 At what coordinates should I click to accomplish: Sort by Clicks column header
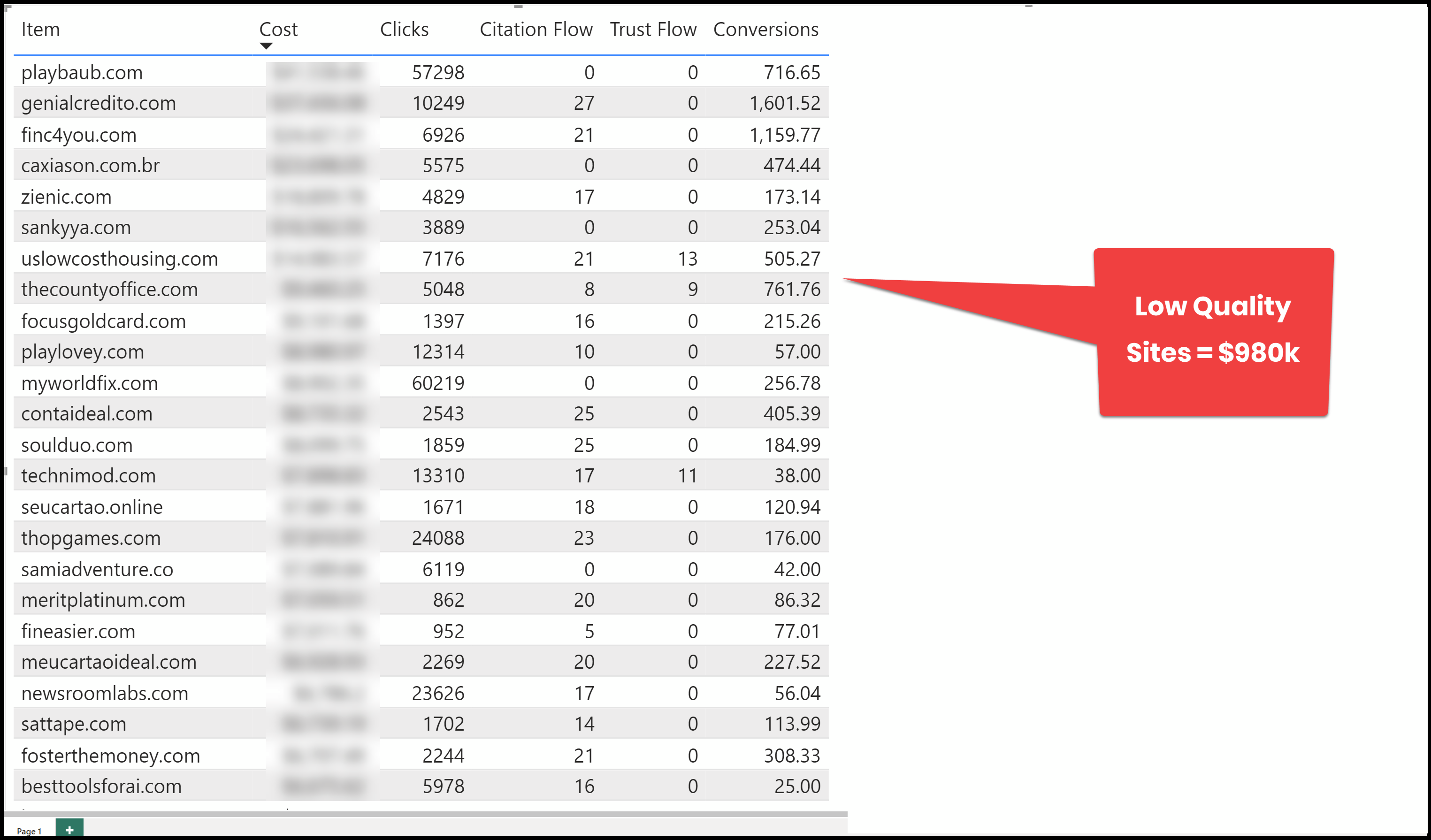404,30
